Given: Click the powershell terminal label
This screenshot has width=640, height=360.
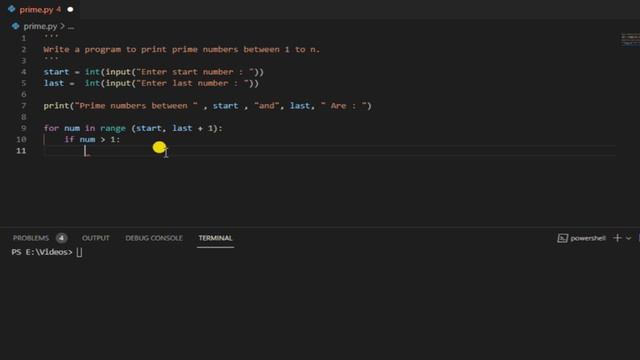Looking at the screenshot, I should (x=588, y=238).
